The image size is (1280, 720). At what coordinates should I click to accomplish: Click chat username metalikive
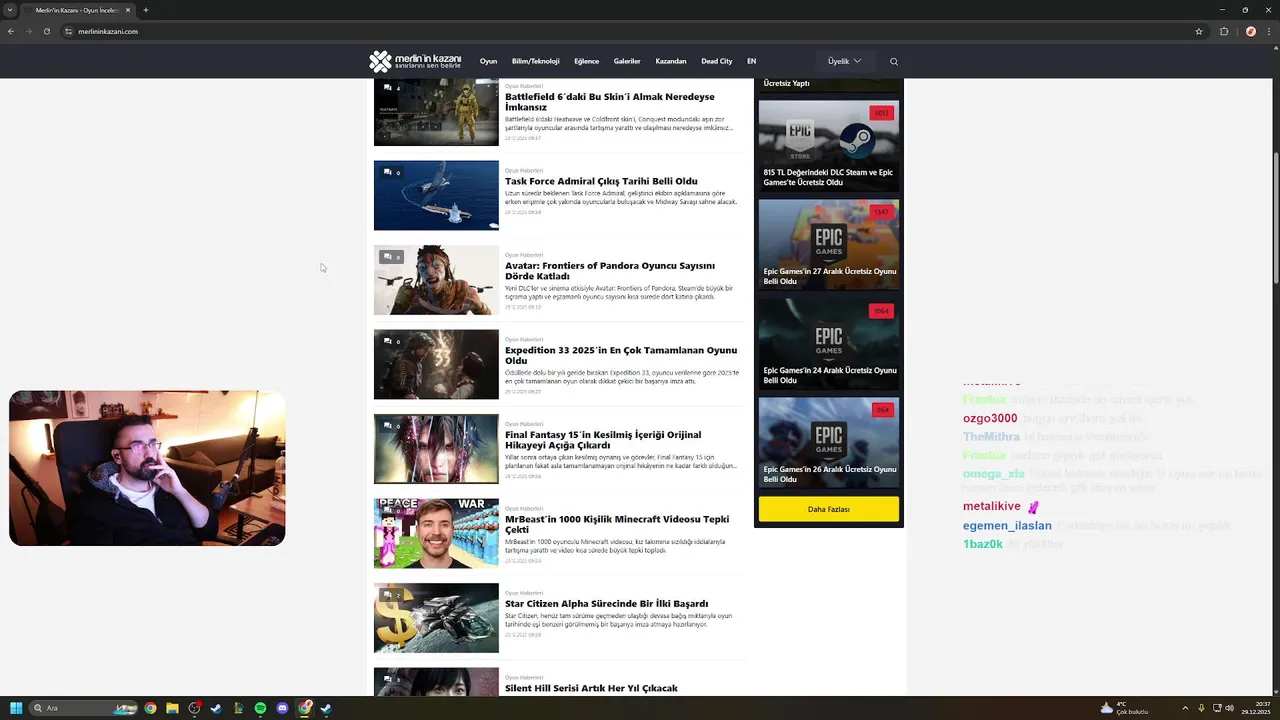992,506
